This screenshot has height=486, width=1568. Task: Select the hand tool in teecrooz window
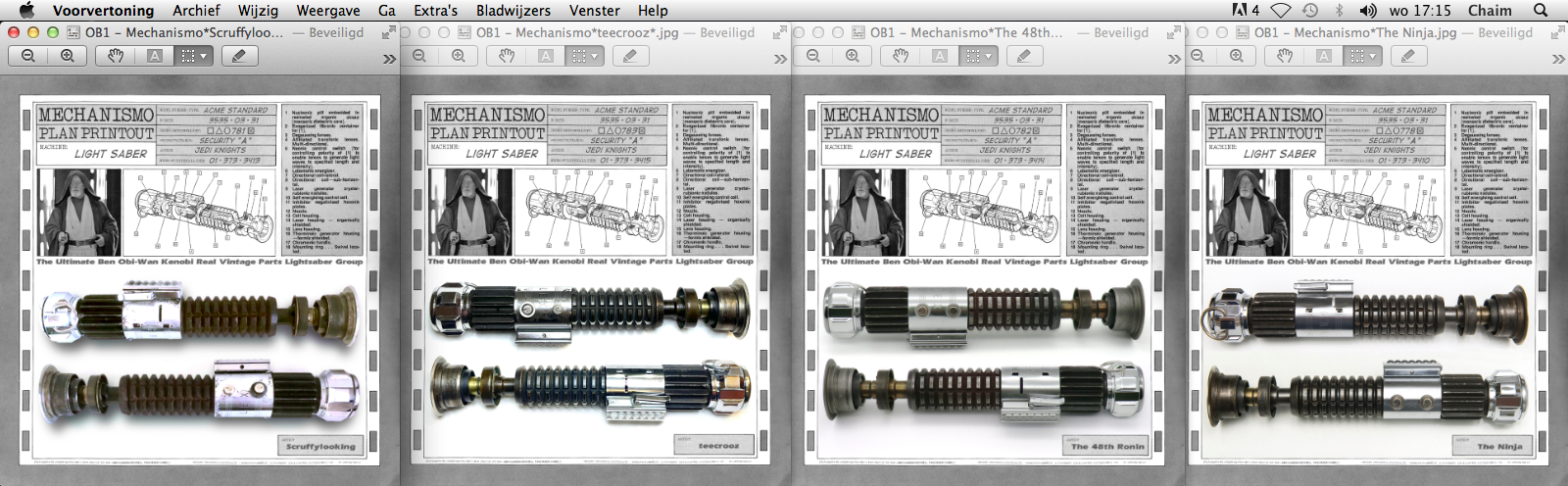(507, 56)
